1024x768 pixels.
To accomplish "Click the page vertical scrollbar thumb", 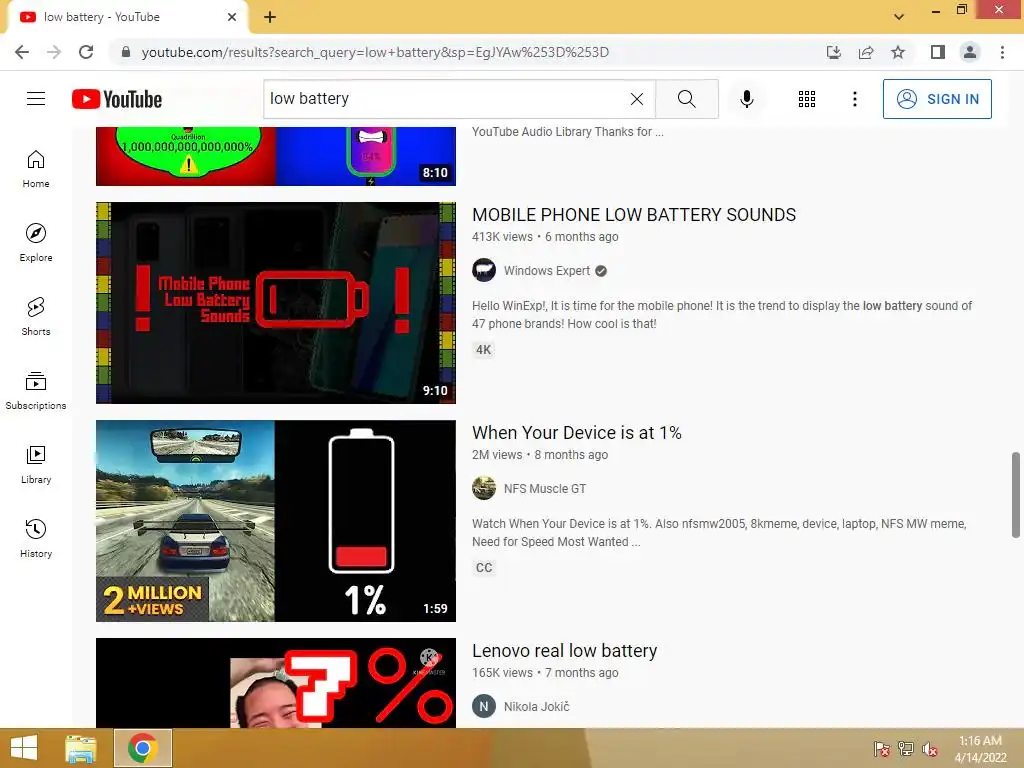I will (1015, 494).
